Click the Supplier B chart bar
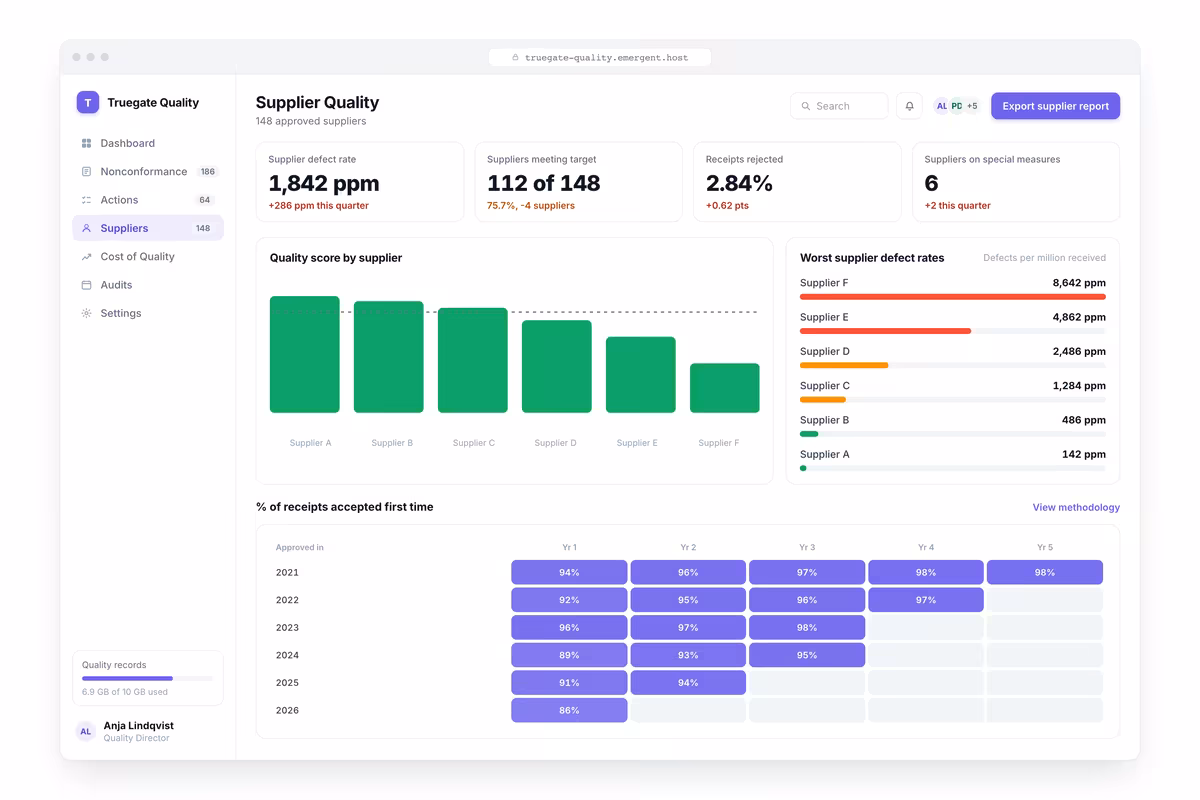Image resolution: width=1200 pixels, height=800 pixels. 389,357
